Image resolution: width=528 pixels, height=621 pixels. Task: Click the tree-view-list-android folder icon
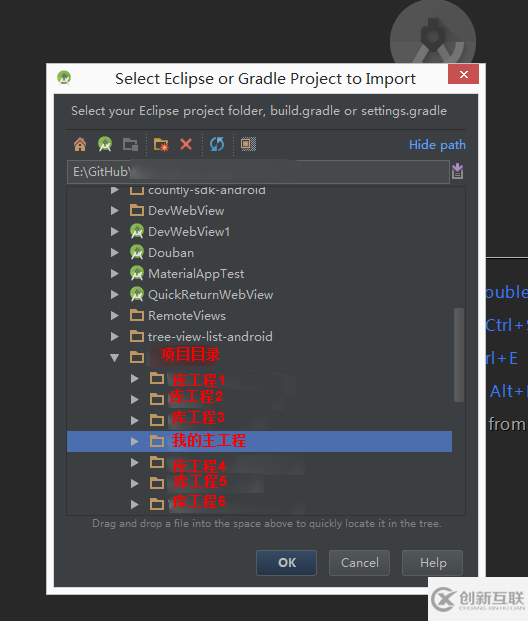tap(137, 337)
